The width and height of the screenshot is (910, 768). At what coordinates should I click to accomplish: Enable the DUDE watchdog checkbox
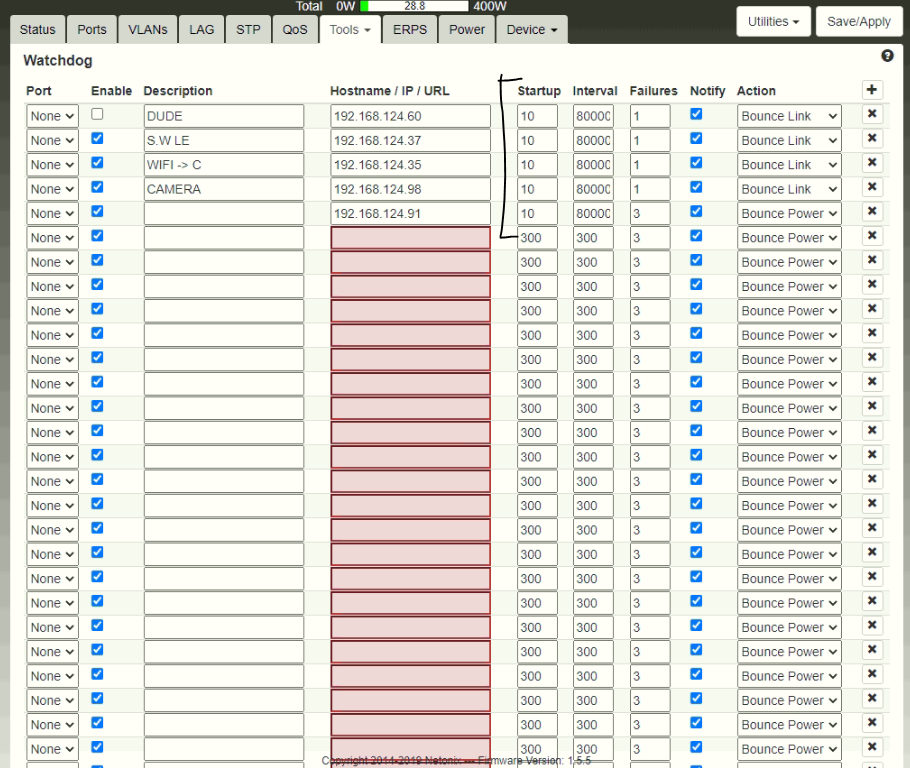tap(97, 114)
